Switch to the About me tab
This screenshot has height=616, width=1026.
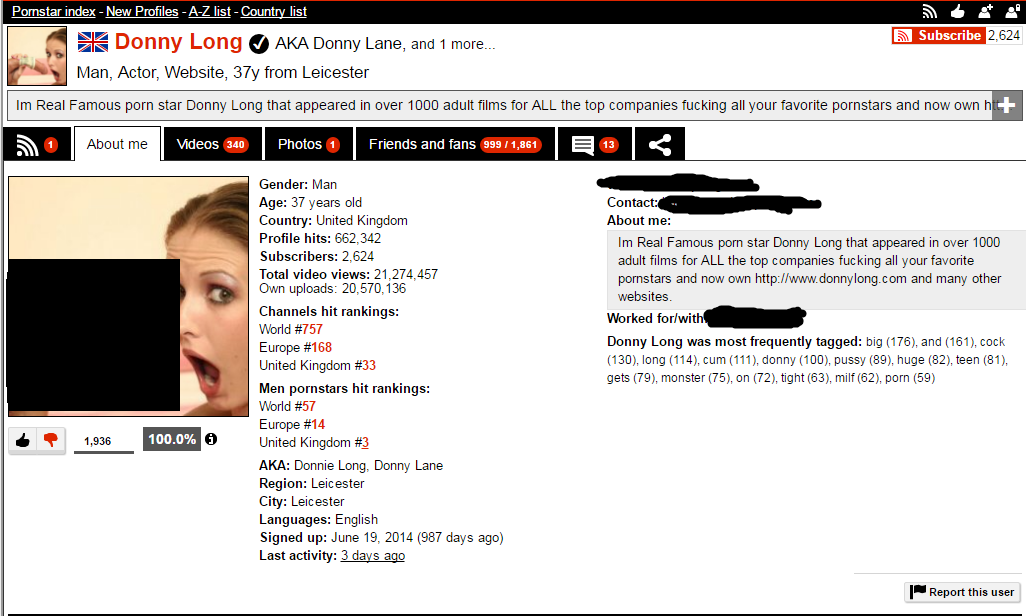point(117,144)
